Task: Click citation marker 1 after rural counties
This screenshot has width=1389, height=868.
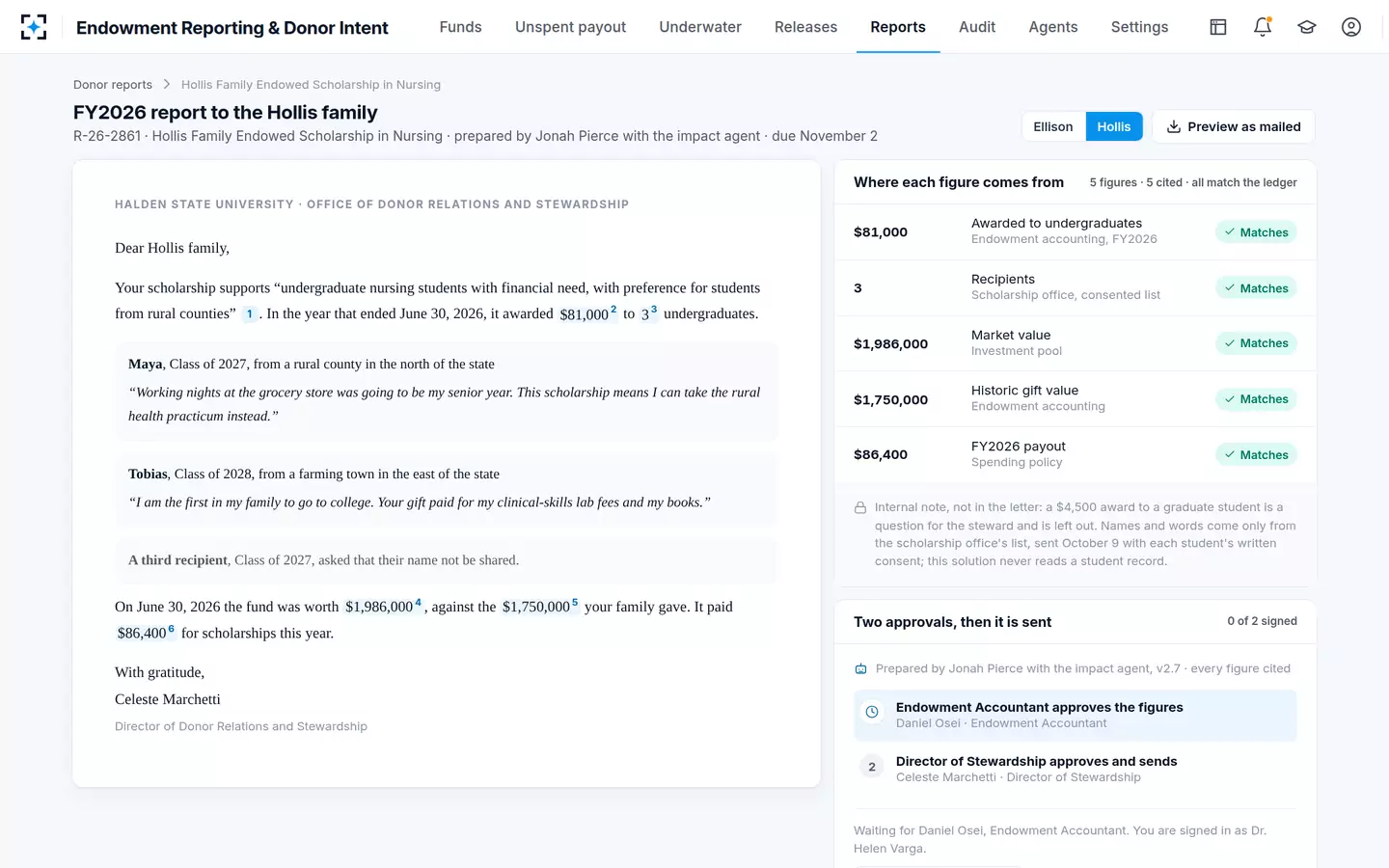Action: coord(249,313)
